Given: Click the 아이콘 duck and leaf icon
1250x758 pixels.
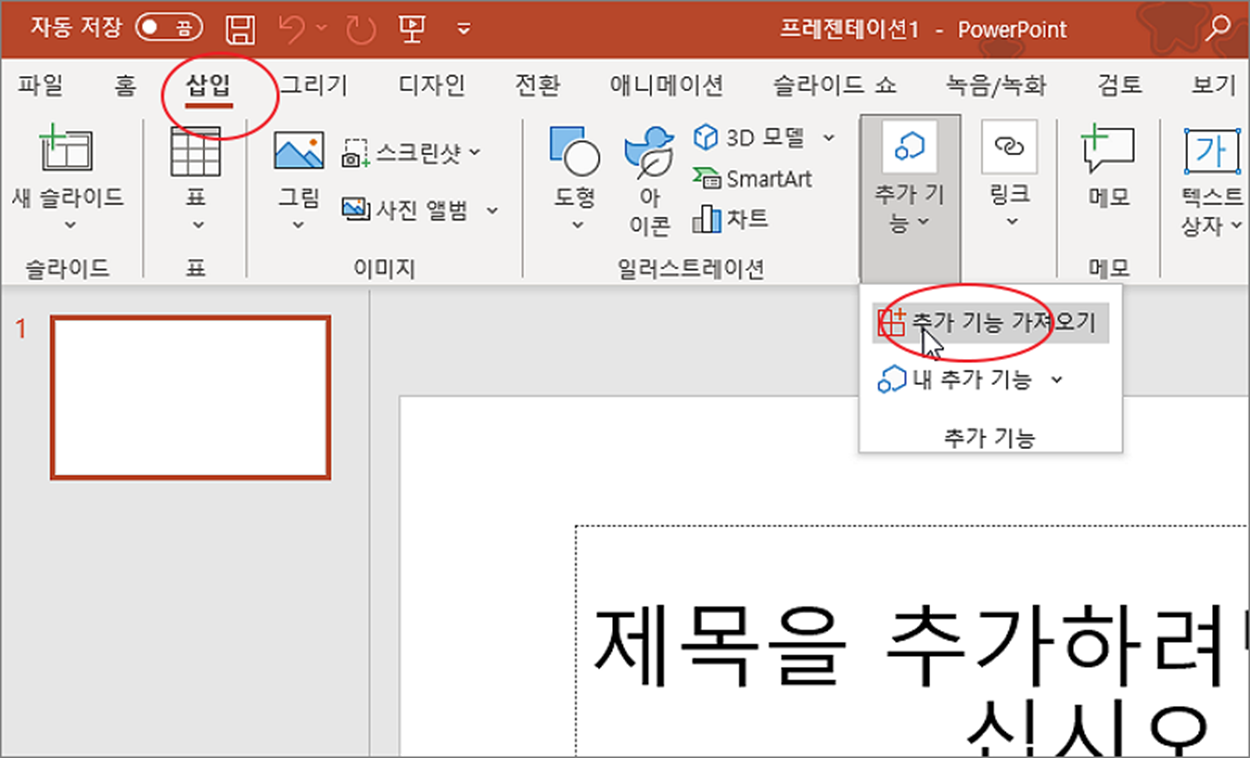Looking at the screenshot, I should 649,153.
